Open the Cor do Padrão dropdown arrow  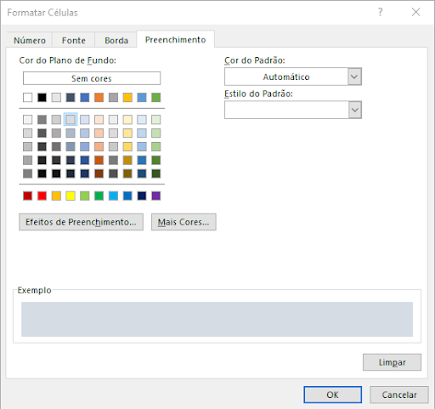355,77
